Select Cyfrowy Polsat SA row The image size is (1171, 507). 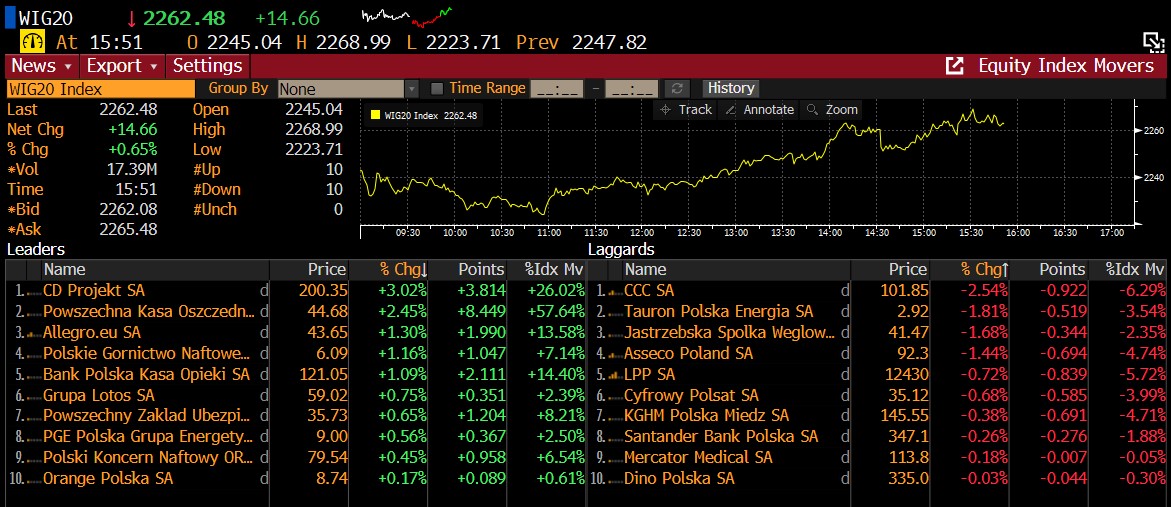(878, 395)
